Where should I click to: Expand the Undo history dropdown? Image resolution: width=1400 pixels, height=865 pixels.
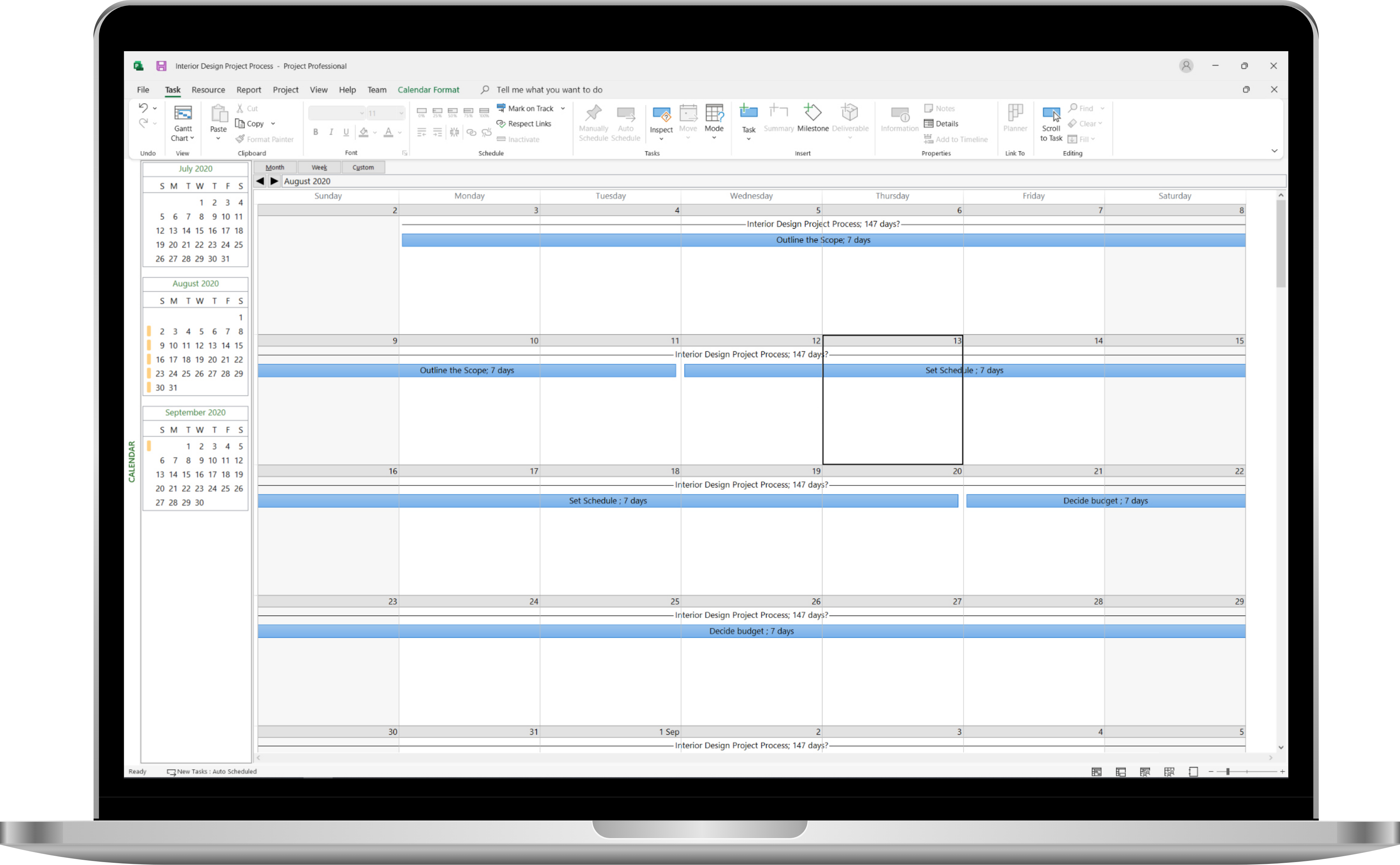point(154,108)
